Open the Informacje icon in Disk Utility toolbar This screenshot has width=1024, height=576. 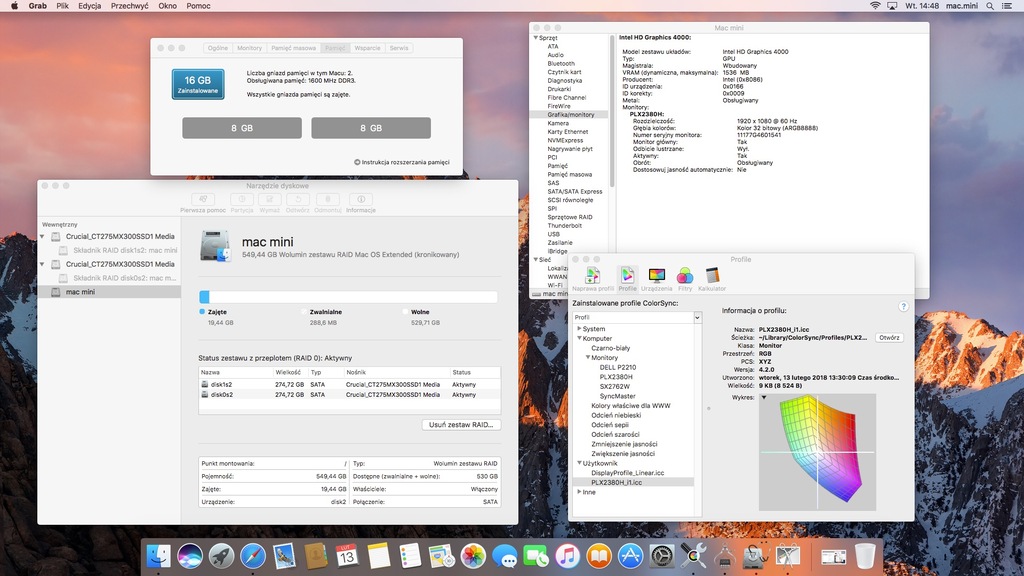pos(360,200)
